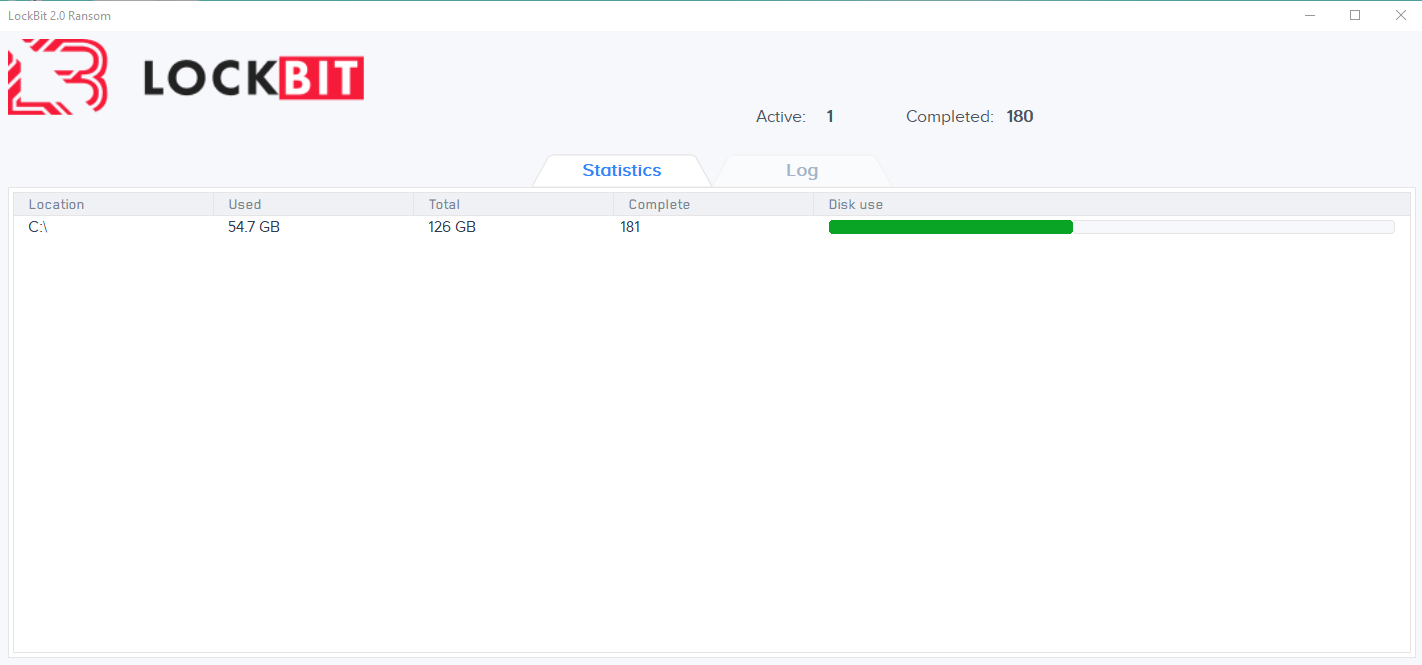Click the LockBit logo emblem icon
1422x665 pixels.
coord(58,76)
